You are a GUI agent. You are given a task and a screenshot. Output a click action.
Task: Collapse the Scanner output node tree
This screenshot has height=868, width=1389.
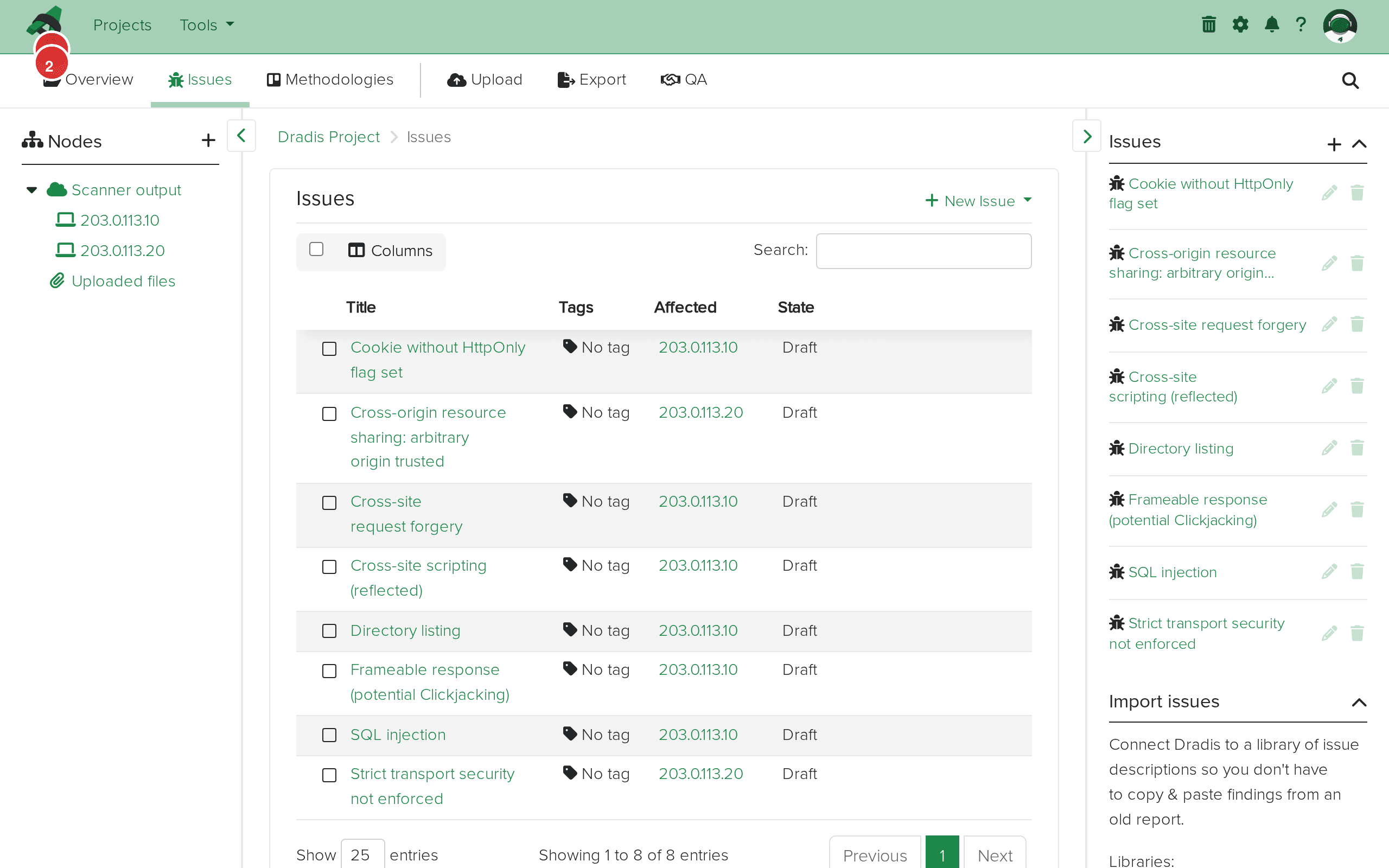point(31,190)
